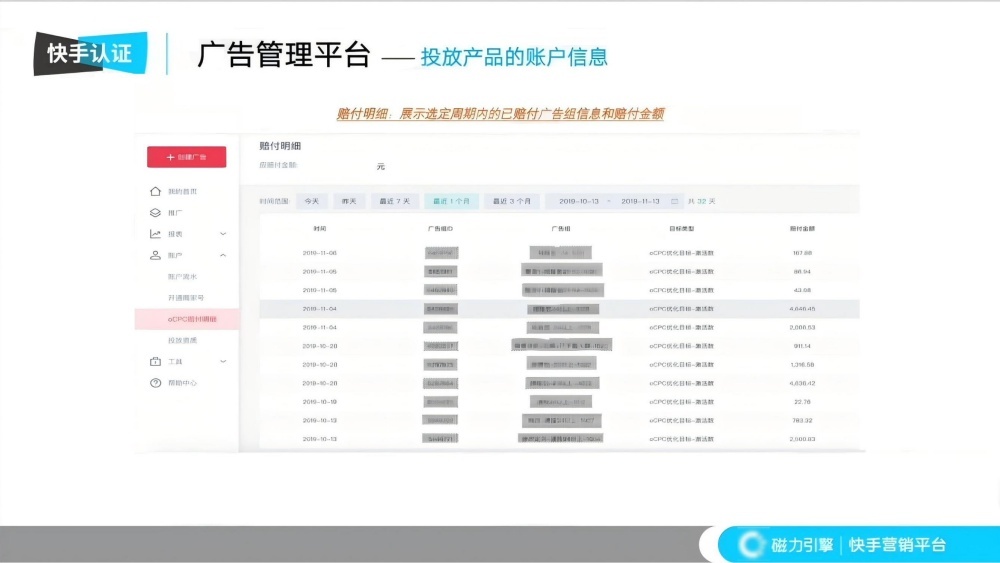
Task: Click the line chart icon for 报表
Action: [x=155, y=234]
